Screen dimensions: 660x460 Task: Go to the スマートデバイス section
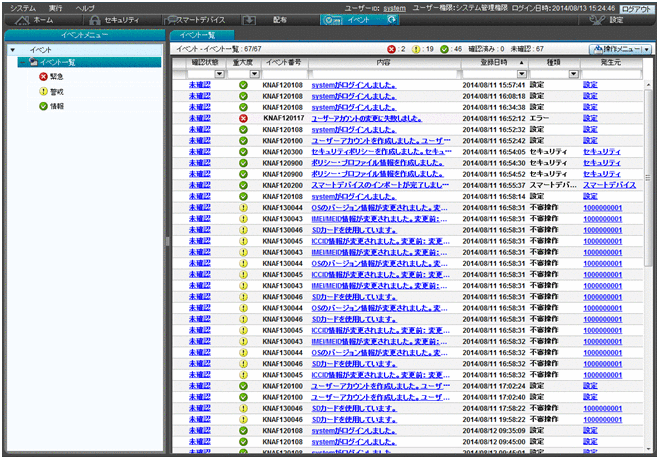(193, 20)
